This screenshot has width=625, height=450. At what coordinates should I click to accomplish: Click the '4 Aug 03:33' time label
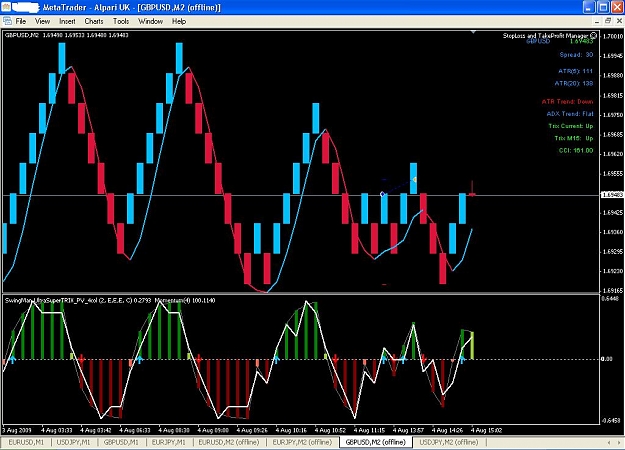[x=57, y=430]
